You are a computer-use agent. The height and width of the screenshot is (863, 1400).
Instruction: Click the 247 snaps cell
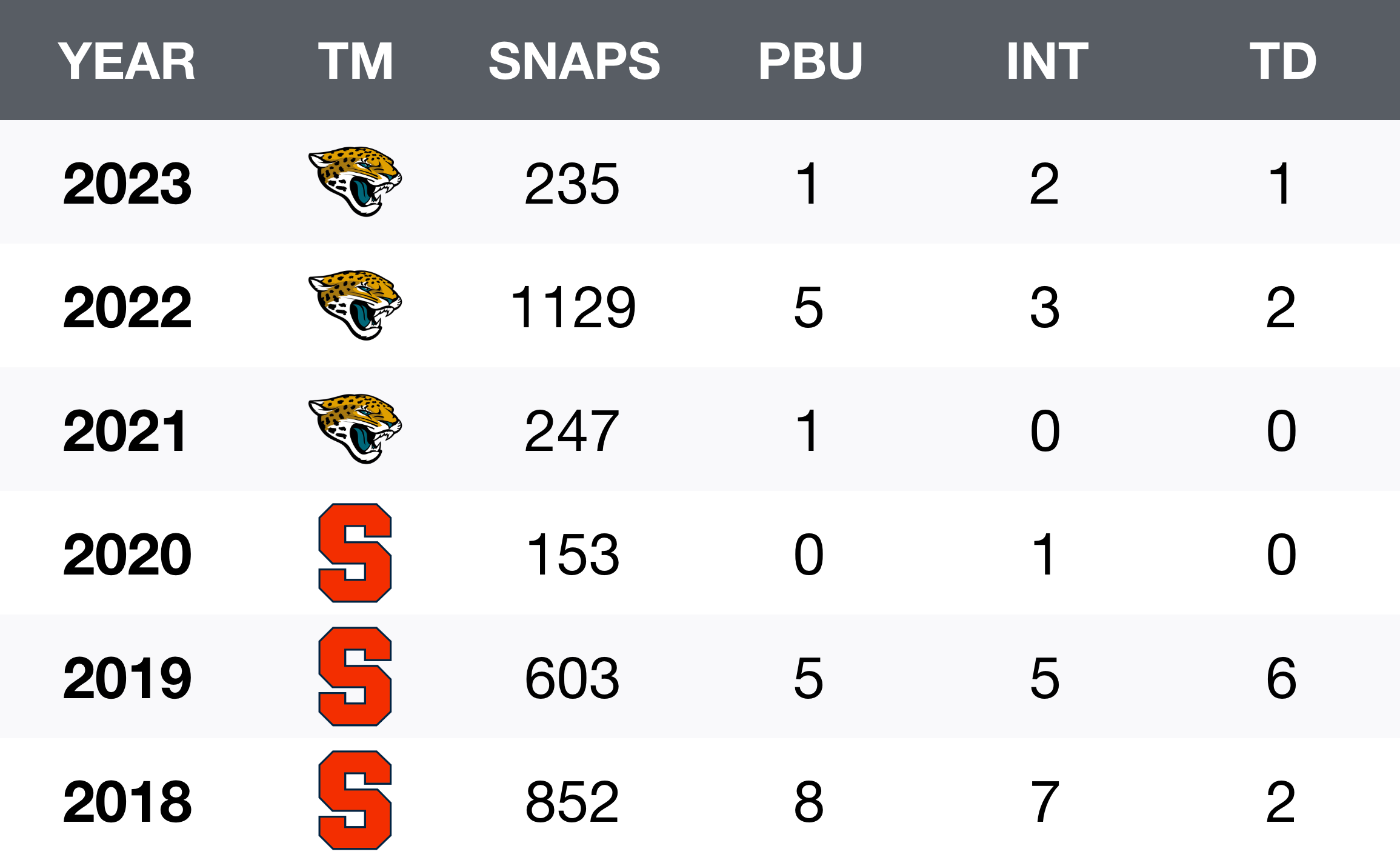coord(572,431)
